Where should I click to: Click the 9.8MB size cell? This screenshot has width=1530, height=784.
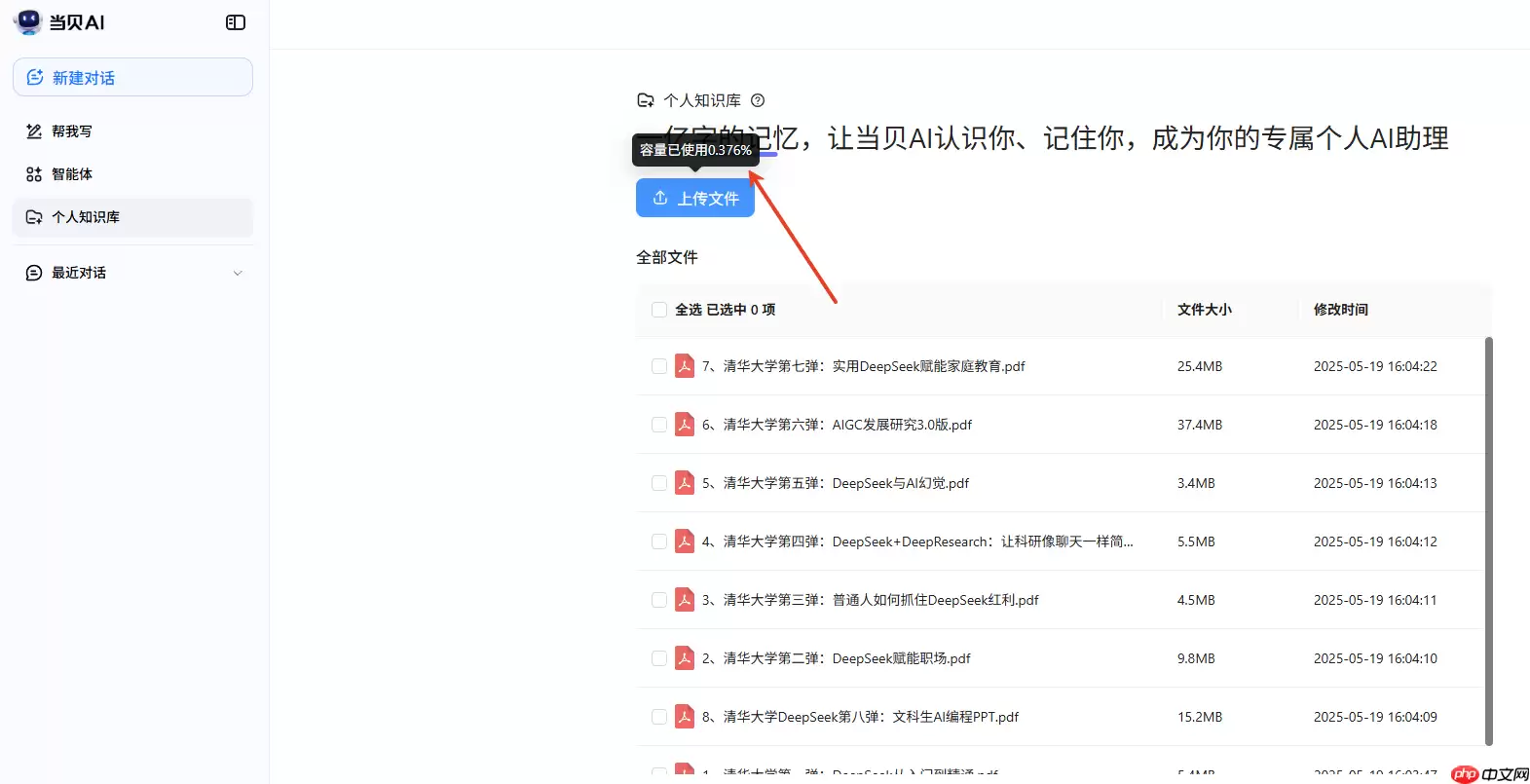pyautogui.click(x=1196, y=658)
